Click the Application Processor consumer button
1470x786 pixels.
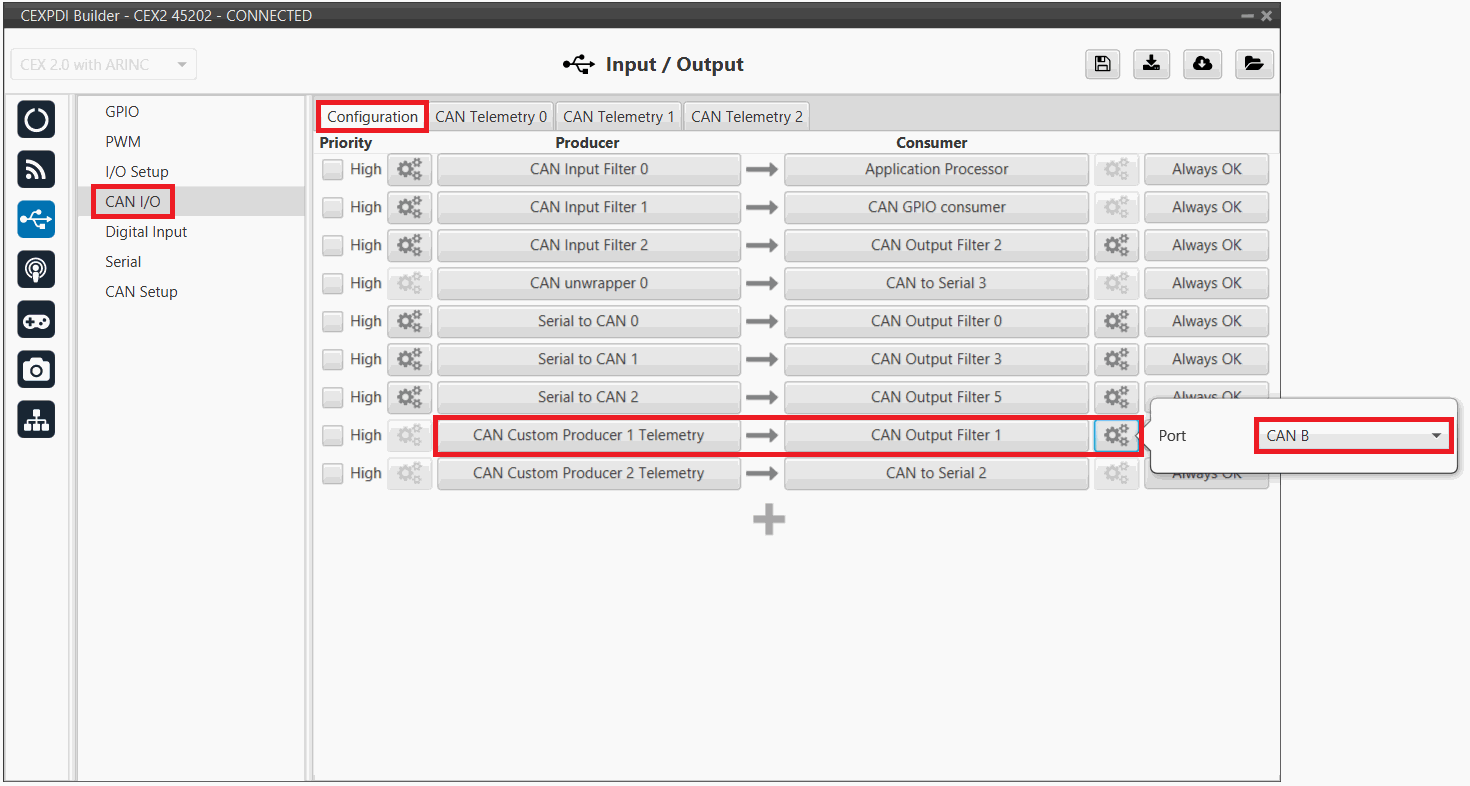coord(936,170)
